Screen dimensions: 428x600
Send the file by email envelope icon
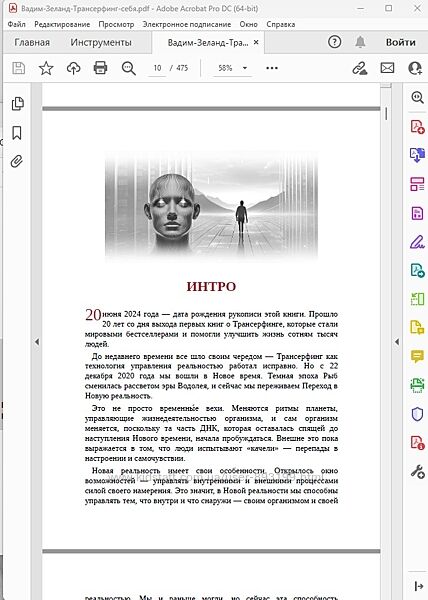pos(387,68)
